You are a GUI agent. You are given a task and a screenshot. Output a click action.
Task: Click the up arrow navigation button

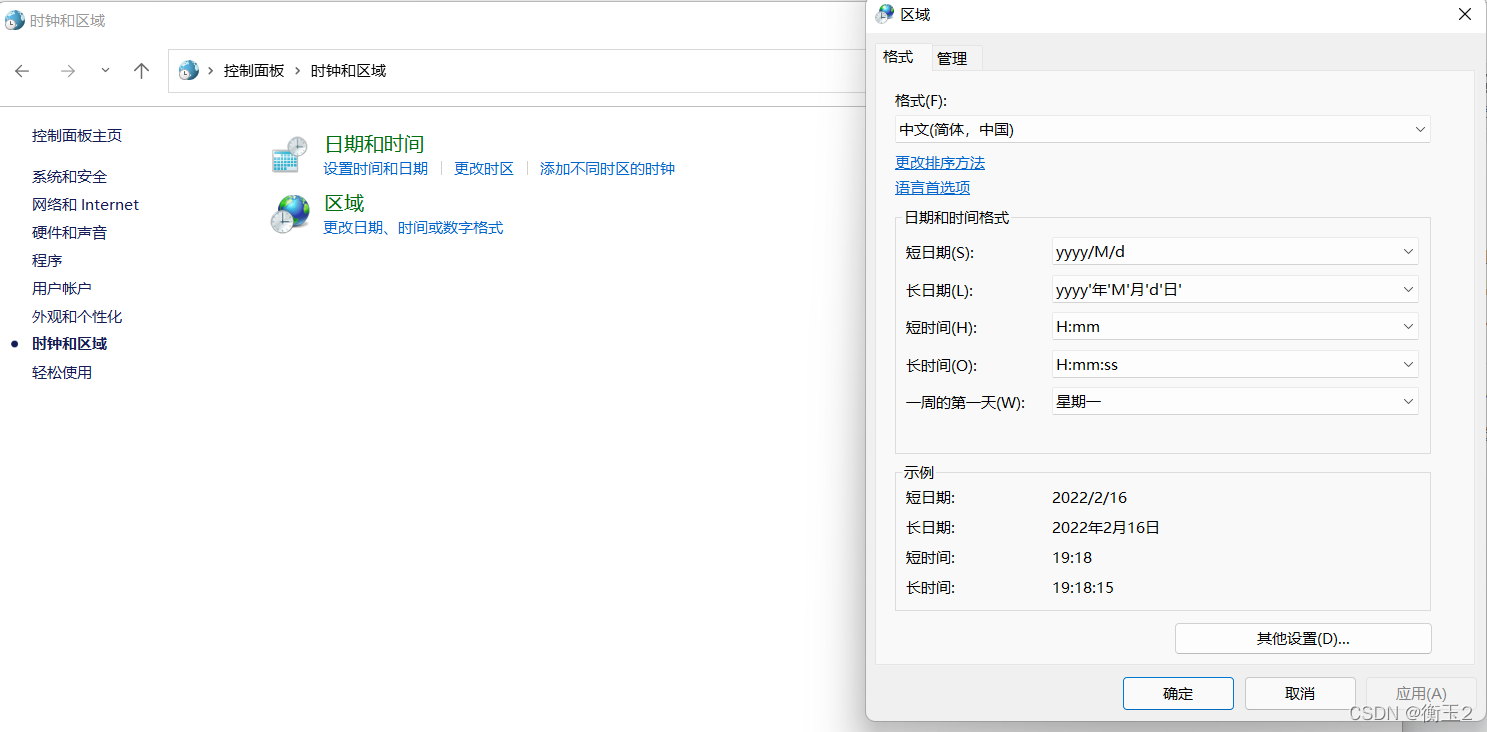[x=141, y=71]
